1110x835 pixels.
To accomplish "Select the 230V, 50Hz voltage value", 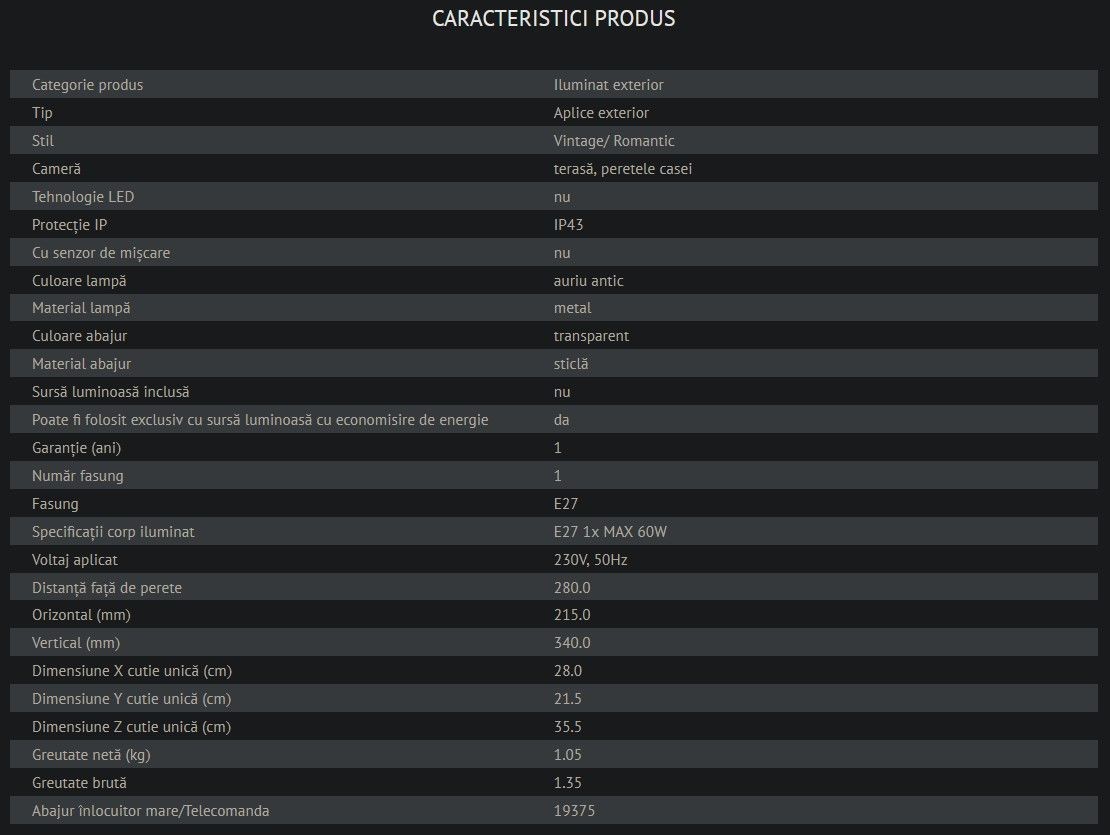I will point(590,560).
